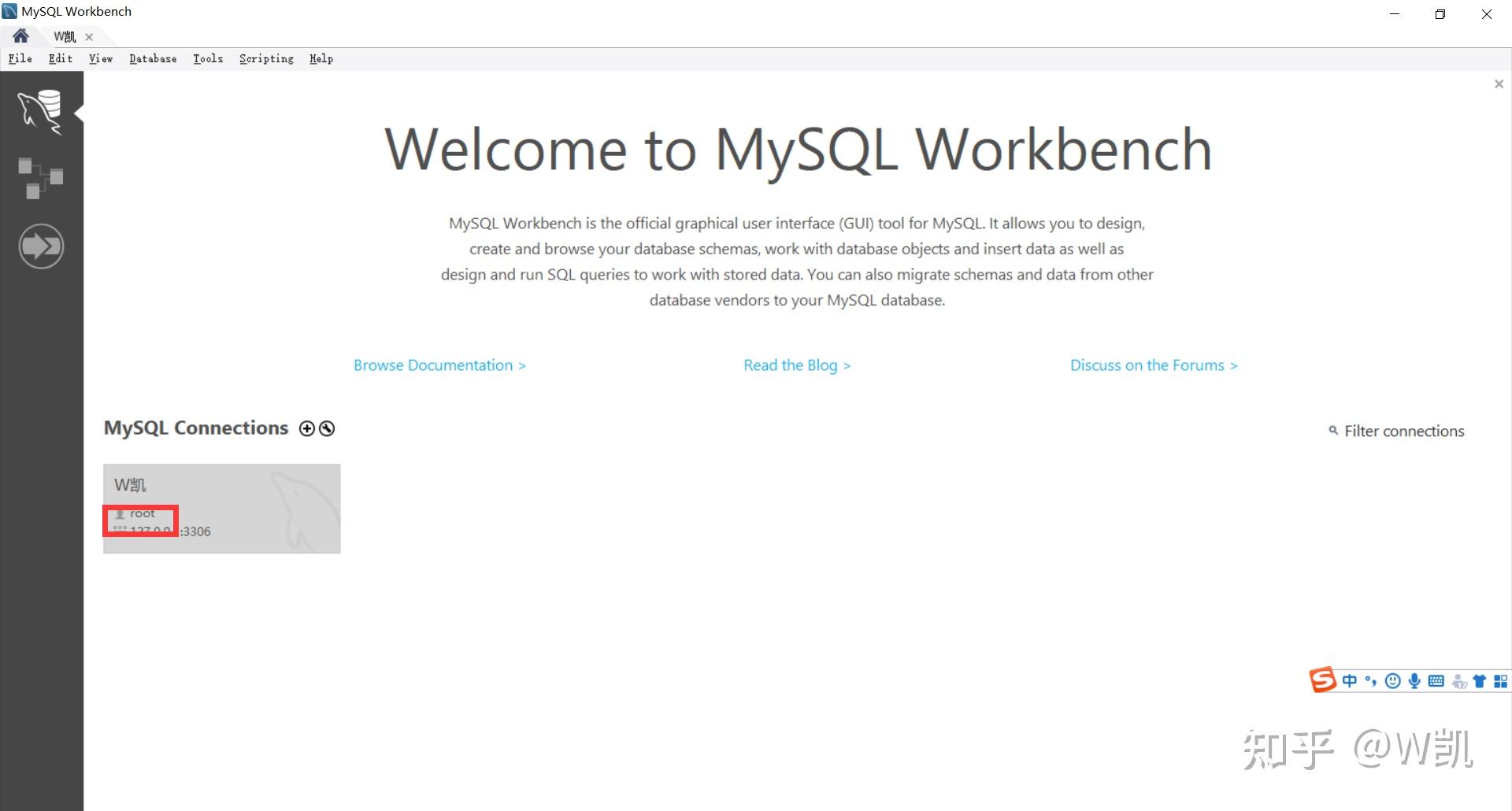This screenshot has height=811, width=1512.
Task: Open the Database menu
Action: 153,58
